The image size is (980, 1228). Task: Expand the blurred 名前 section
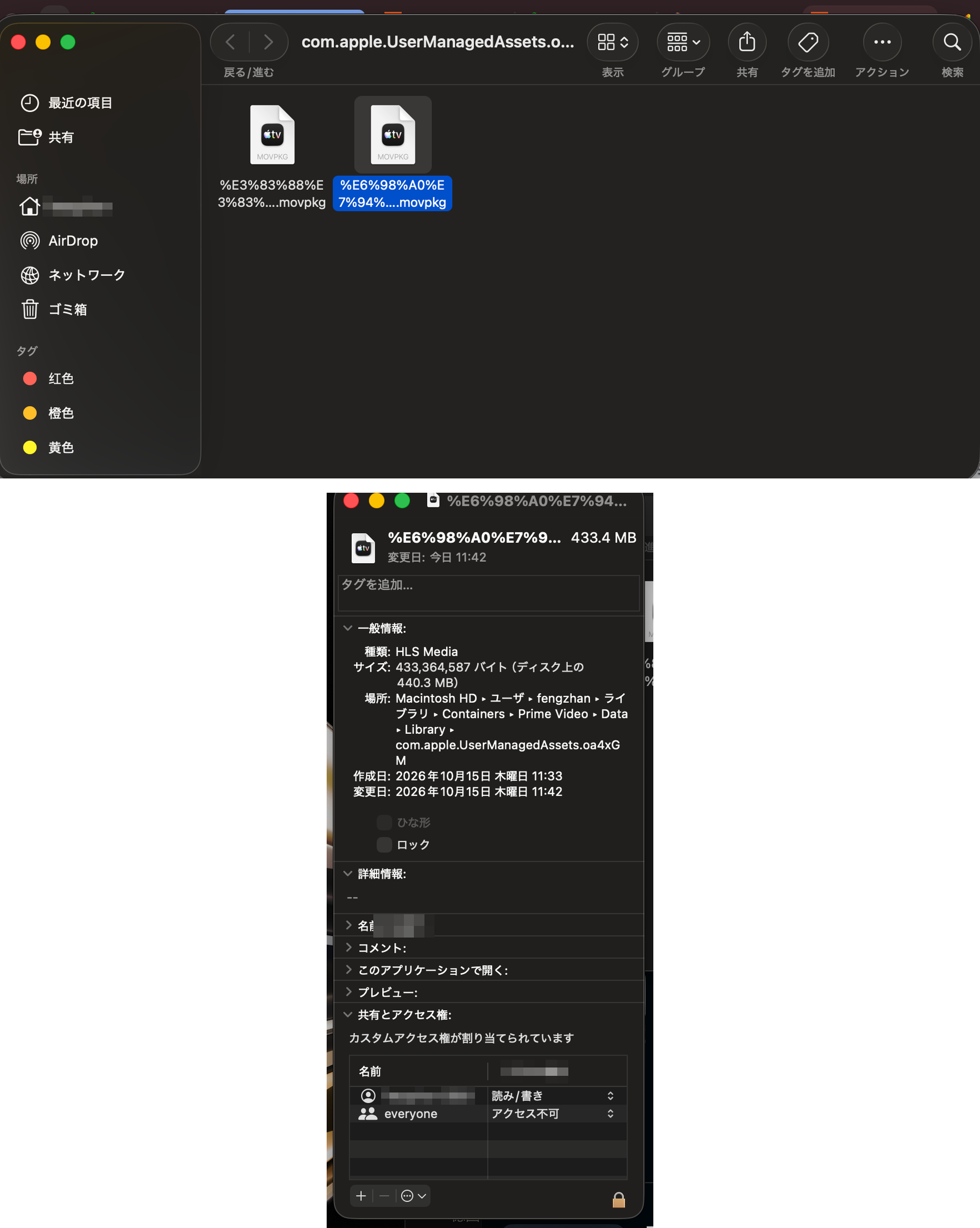tap(348, 926)
